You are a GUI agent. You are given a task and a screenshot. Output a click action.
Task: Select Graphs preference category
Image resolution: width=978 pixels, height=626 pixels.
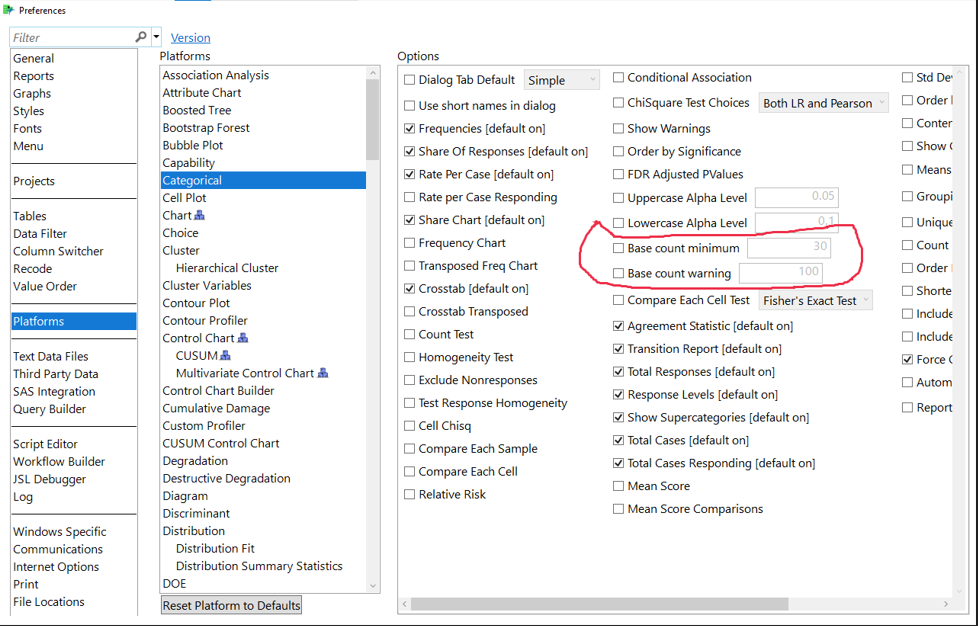[32, 93]
